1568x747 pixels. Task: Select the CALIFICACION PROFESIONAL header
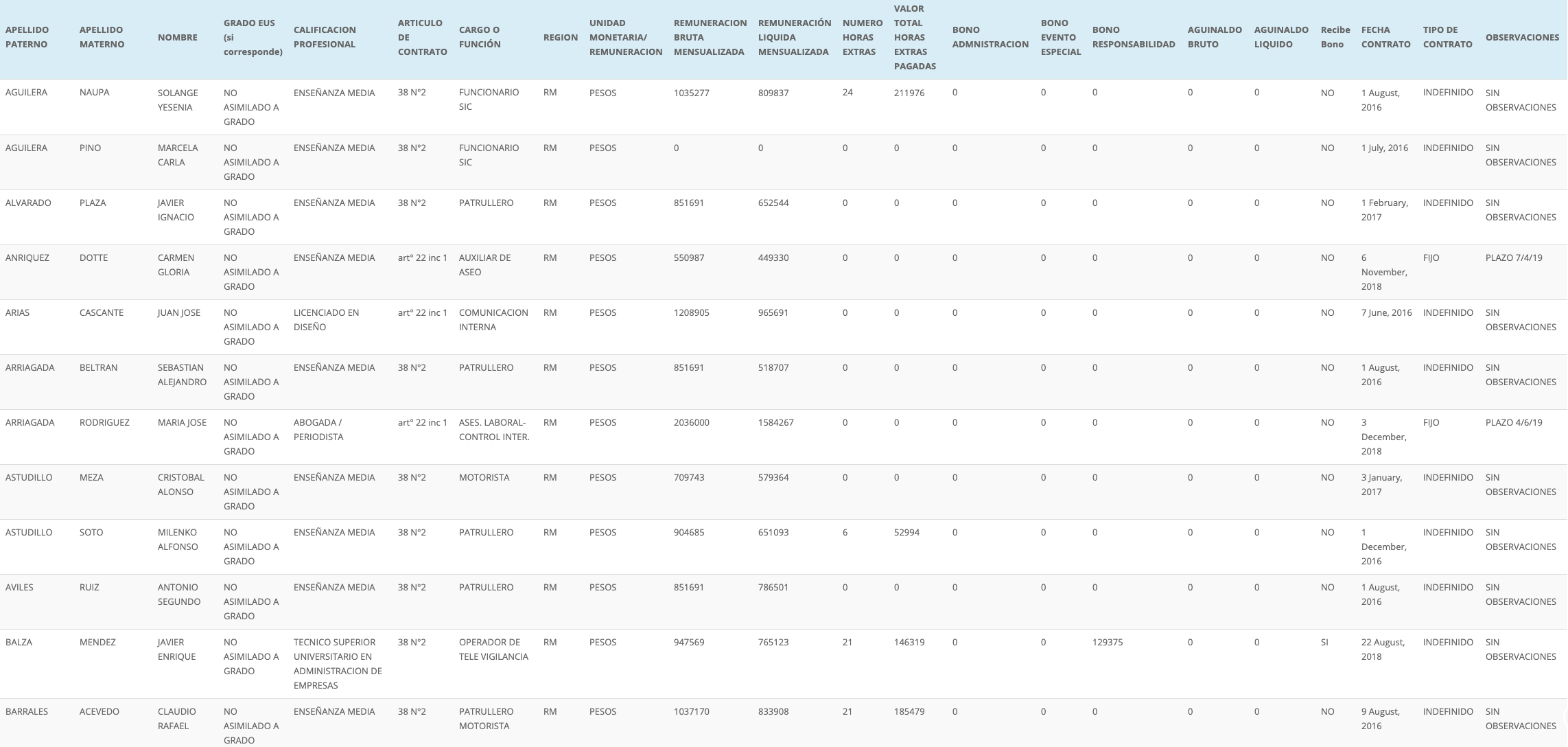[325, 37]
